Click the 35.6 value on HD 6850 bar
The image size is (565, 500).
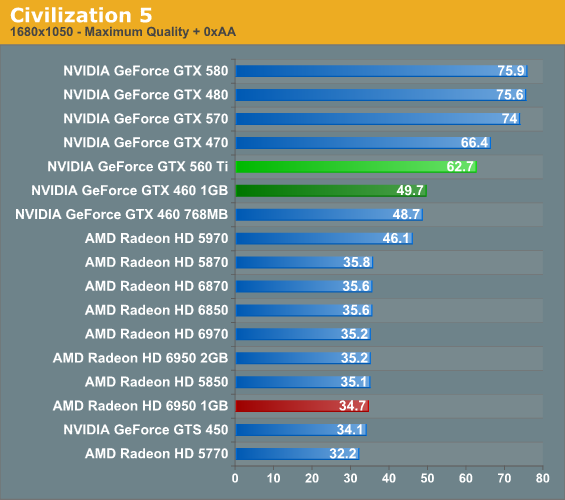coord(356,310)
